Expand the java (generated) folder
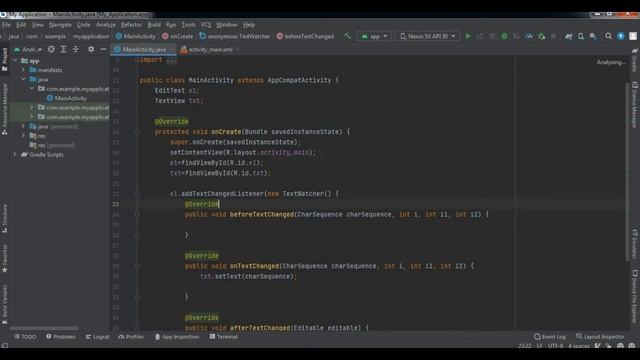The height and width of the screenshot is (360, 640). coord(23,126)
